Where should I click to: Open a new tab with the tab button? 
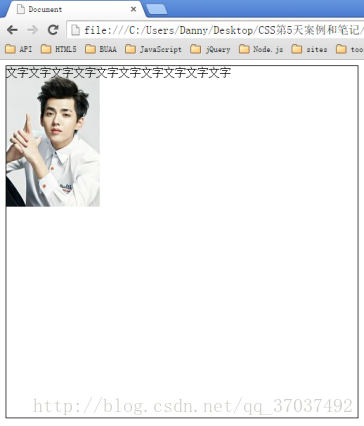[x=156, y=9]
